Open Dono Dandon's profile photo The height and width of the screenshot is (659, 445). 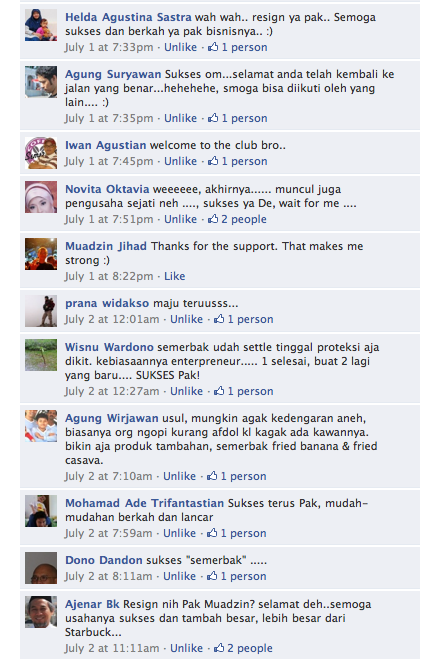[41, 568]
